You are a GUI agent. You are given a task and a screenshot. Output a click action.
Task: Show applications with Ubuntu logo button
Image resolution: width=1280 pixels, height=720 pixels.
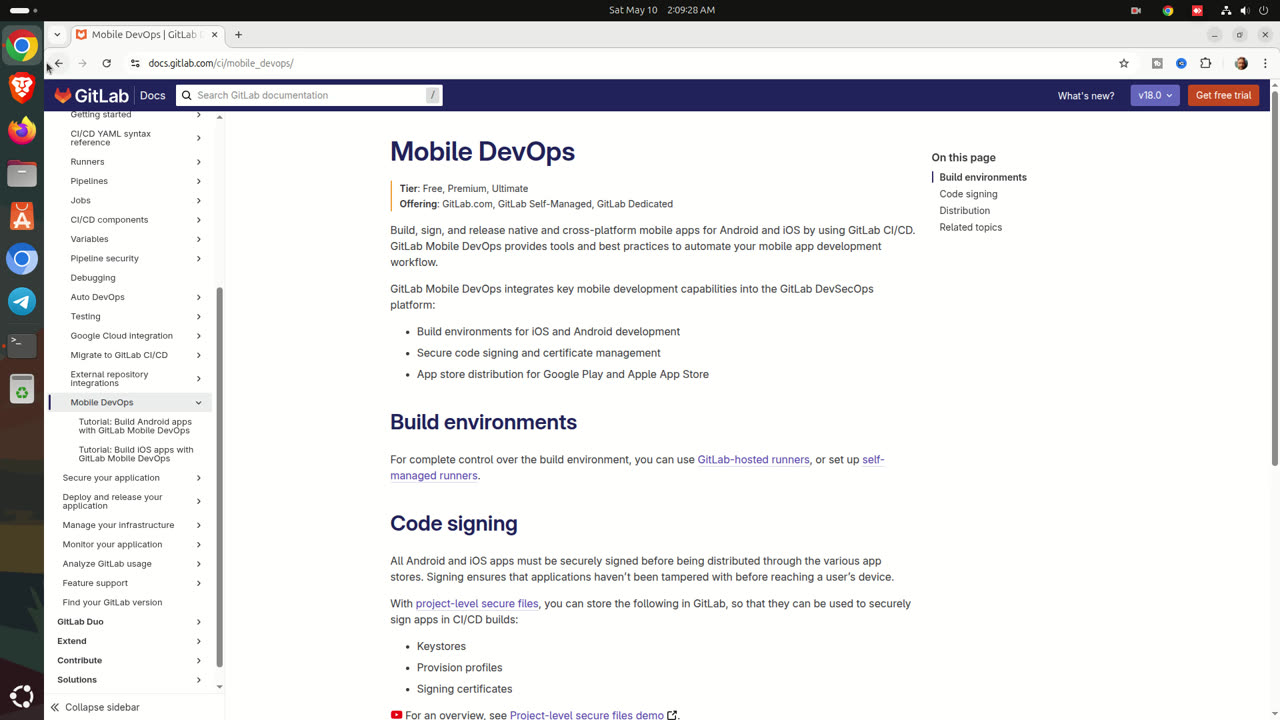22,696
